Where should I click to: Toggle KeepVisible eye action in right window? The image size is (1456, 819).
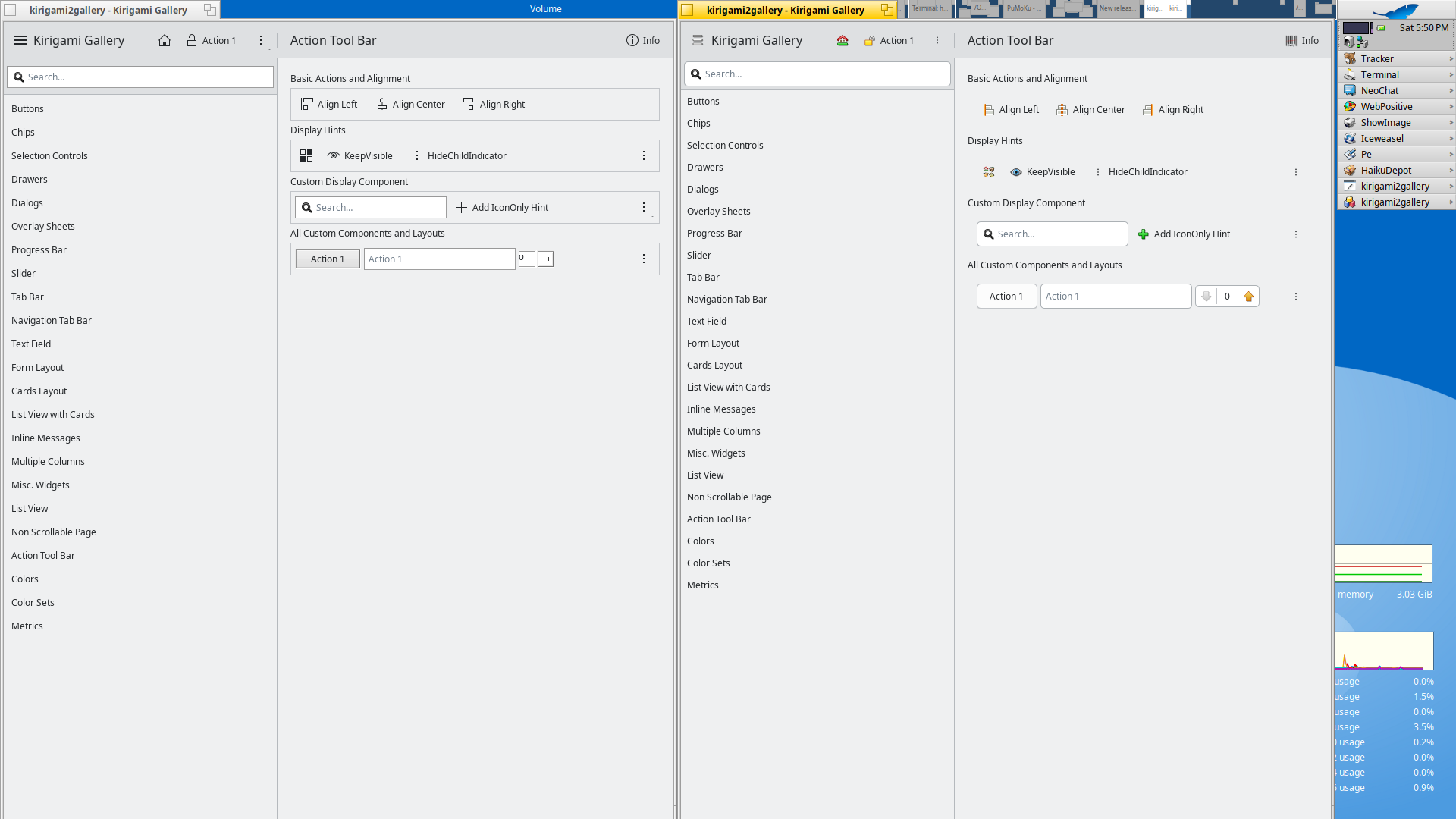point(1043,172)
